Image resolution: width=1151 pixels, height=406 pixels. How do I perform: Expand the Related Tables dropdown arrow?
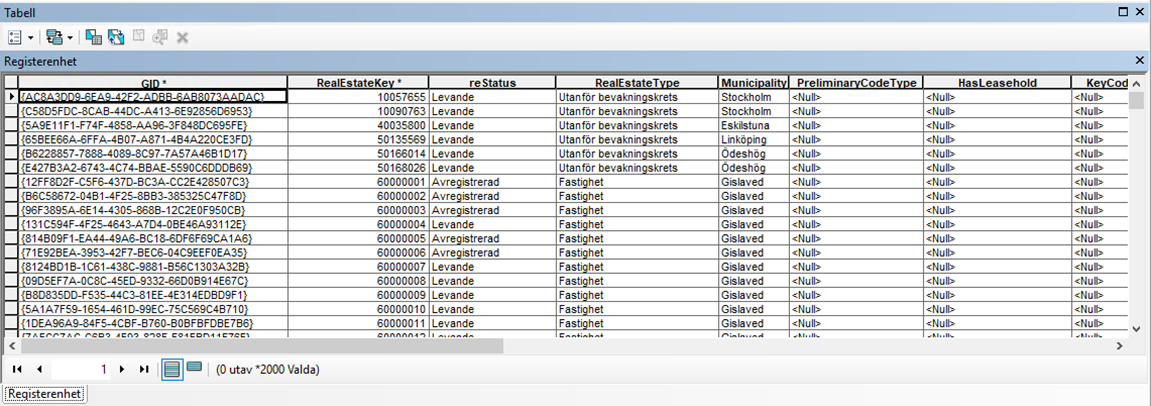pyautogui.click(x=70, y=37)
